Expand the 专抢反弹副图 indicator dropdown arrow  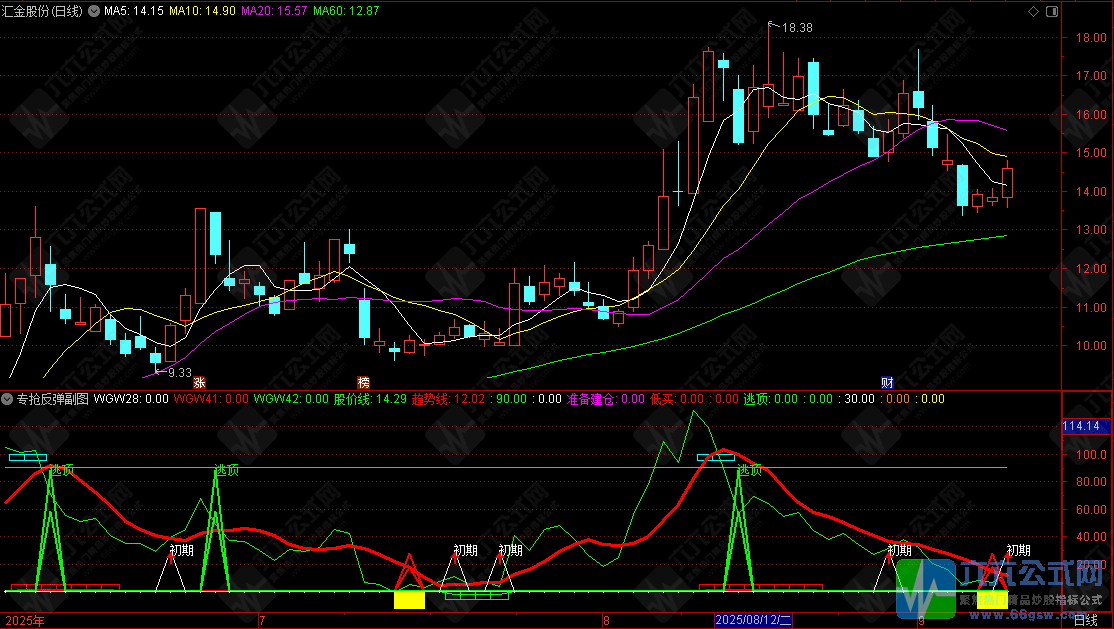6,399
